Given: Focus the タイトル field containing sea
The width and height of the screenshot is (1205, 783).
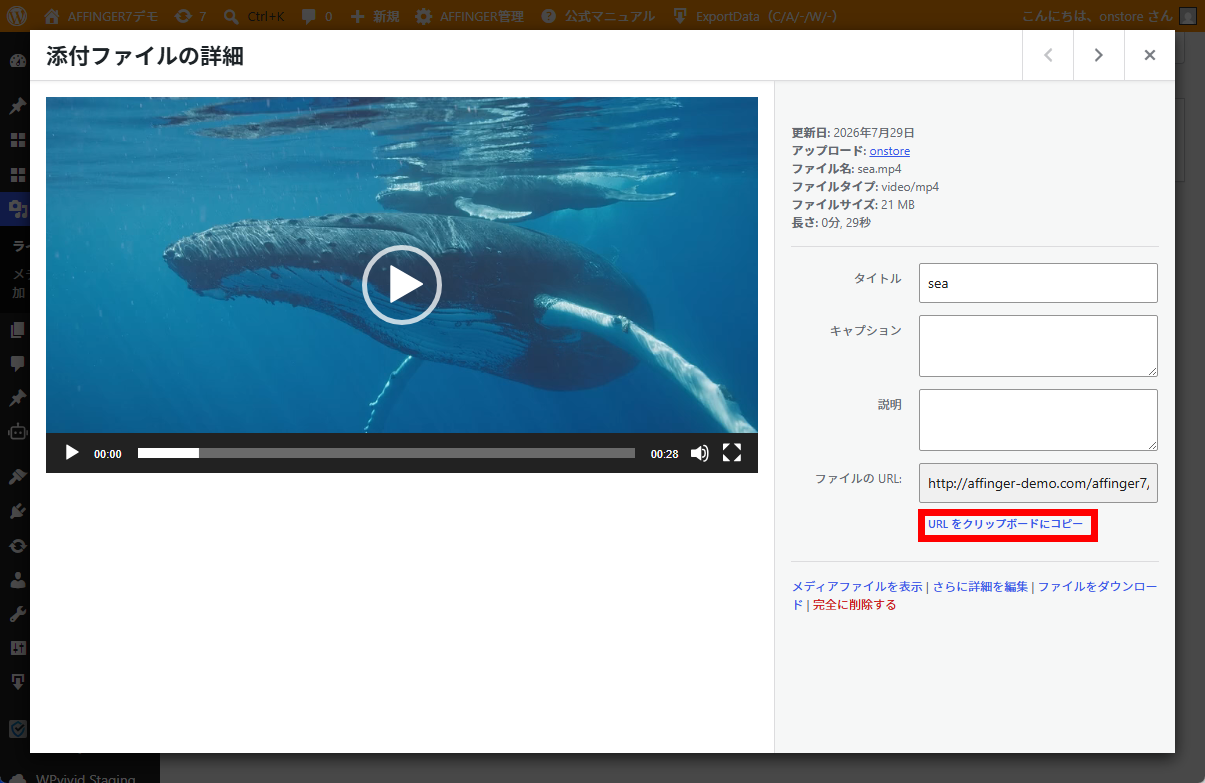Looking at the screenshot, I should pos(1038,283).
